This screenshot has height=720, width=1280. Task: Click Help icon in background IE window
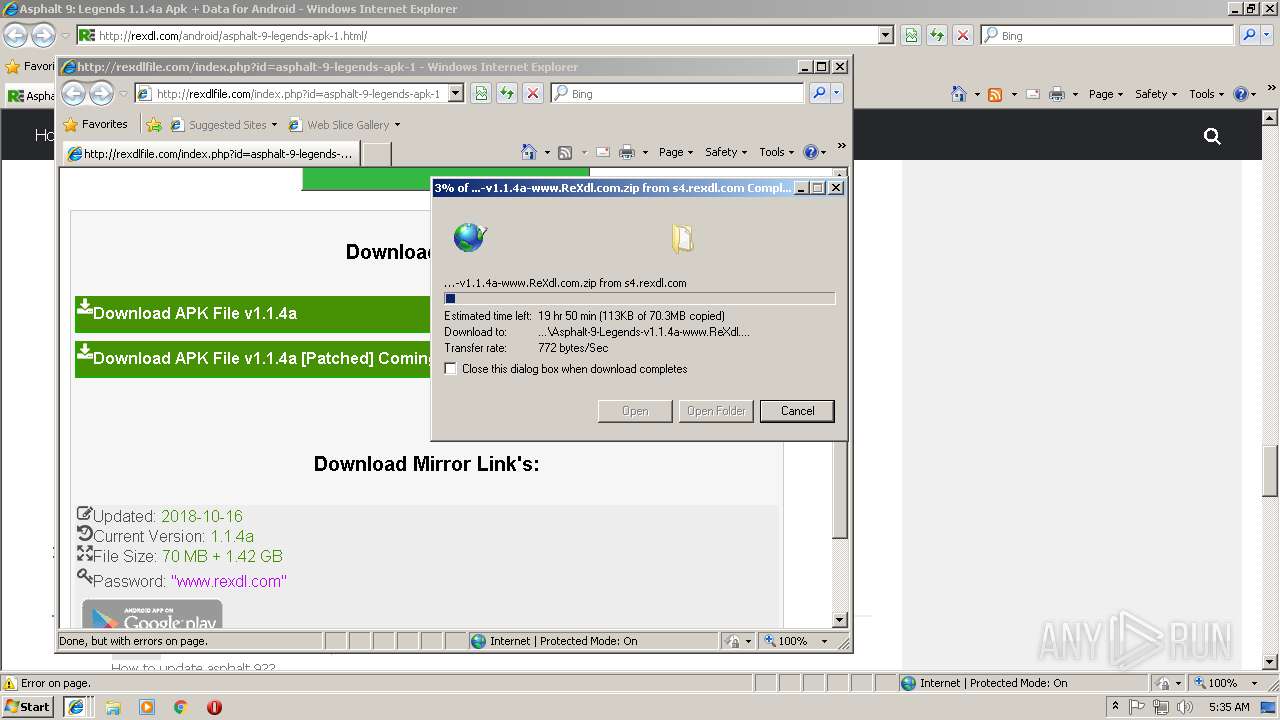click(1241, 94)
